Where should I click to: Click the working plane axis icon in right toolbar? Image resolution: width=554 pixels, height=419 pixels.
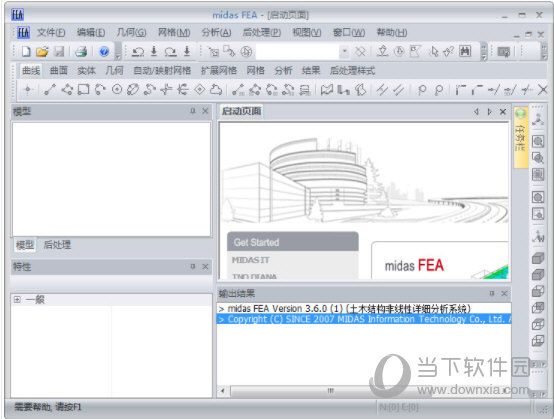538,236
